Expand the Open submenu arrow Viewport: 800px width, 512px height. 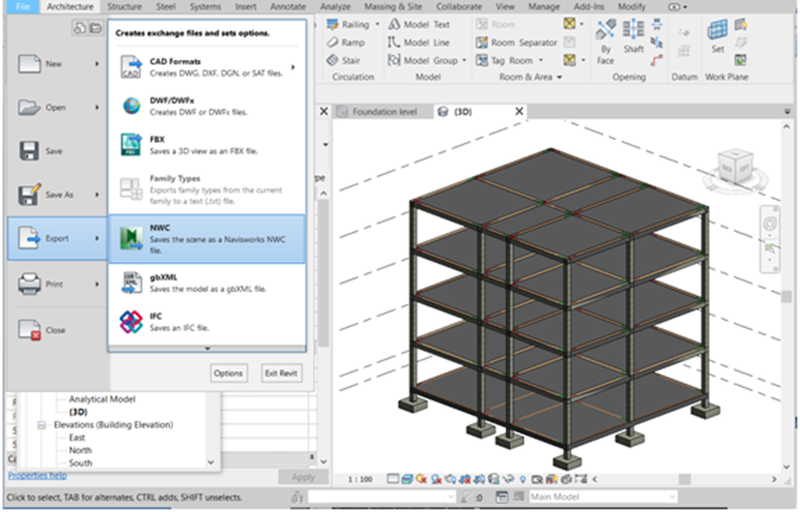[97, 108]
